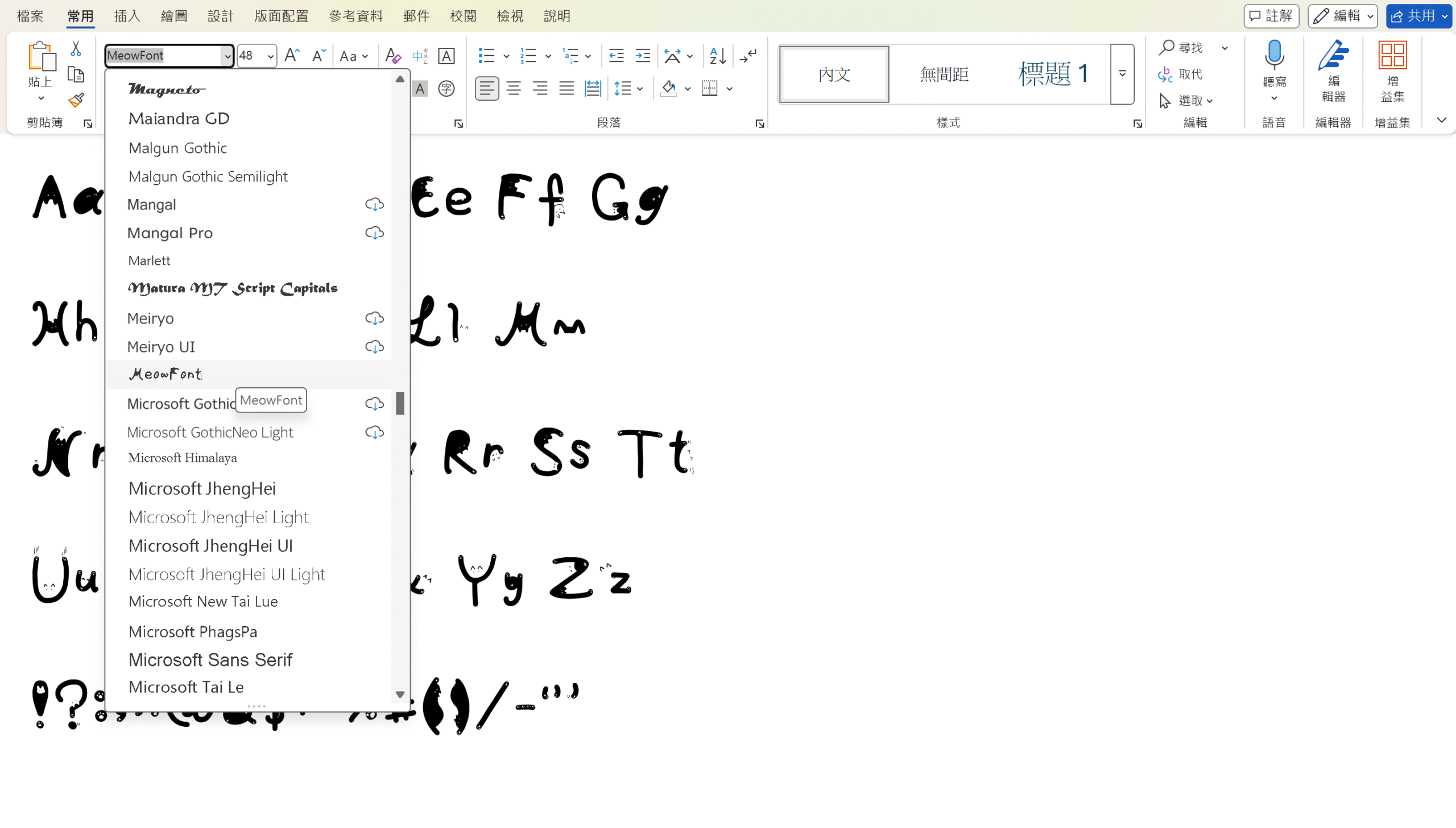Viewport: 1456px width, 828px height.
Task: Open the Change Case dropdown
Action: tap(354, 56)
